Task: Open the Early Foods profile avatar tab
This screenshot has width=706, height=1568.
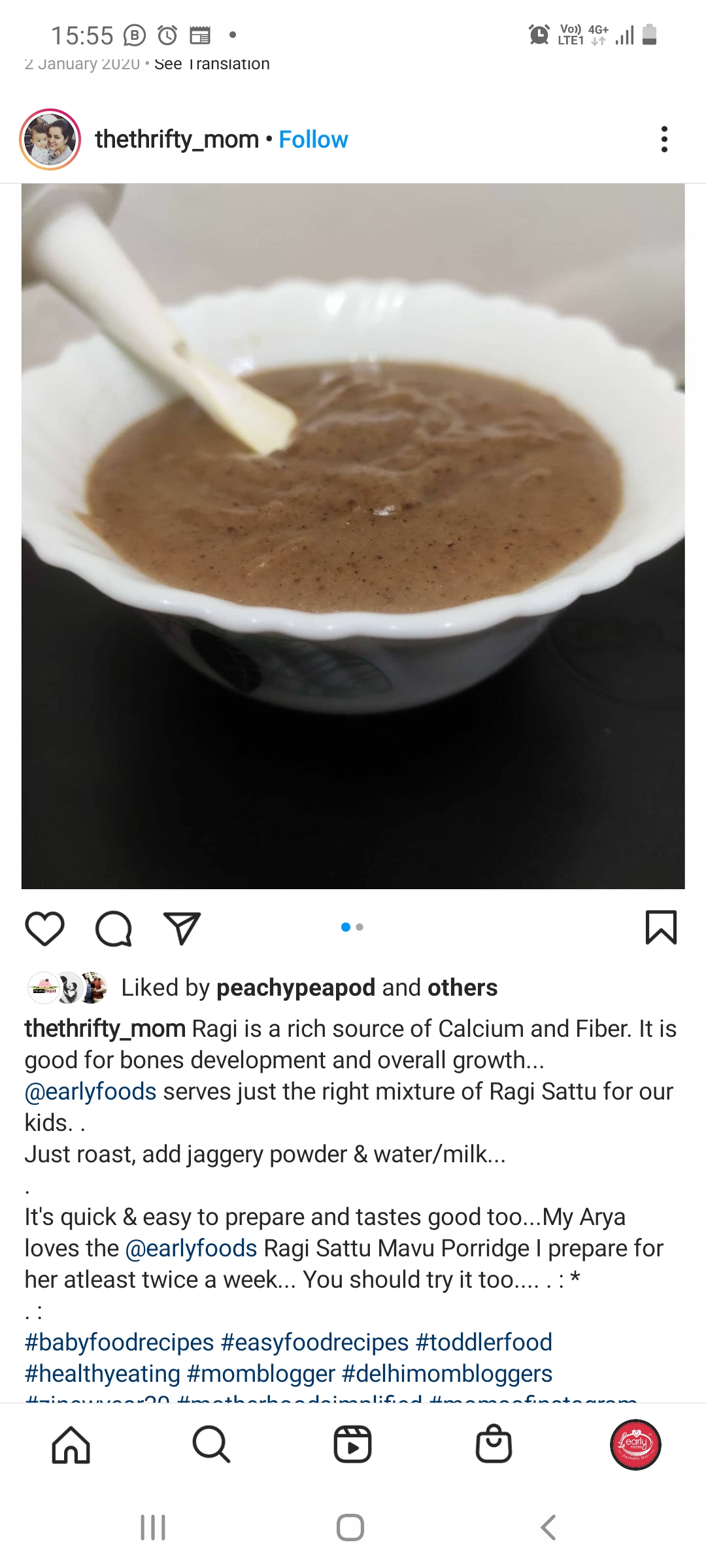Action: [x=635, y=1445]
